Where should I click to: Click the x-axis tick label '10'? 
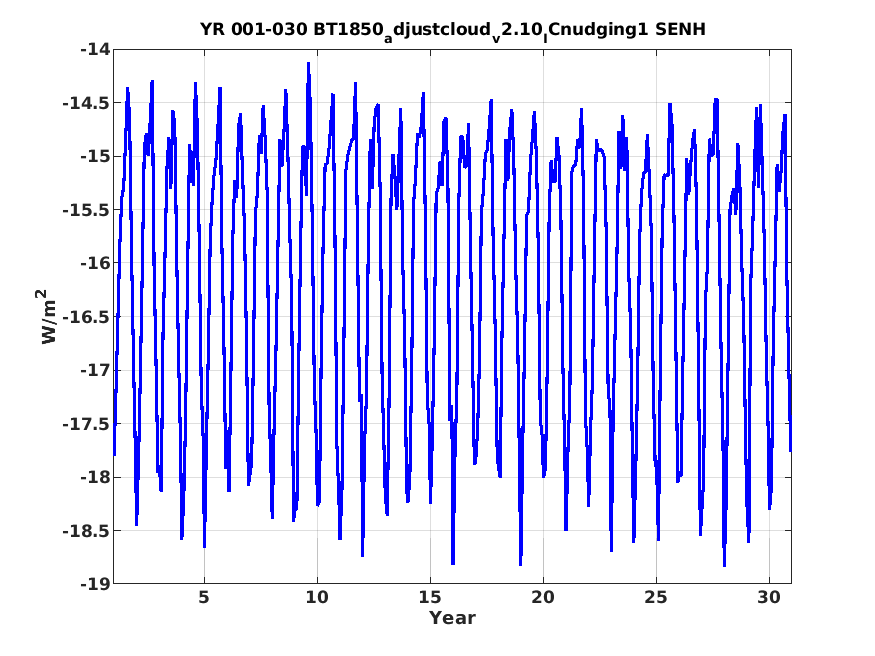tap(317, 597)
